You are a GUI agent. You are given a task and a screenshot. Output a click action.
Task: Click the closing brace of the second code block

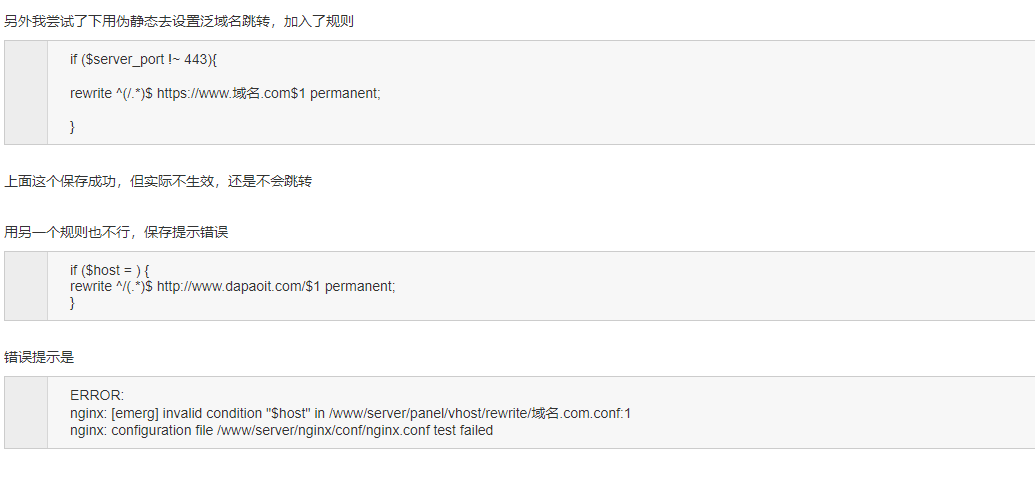73,303
